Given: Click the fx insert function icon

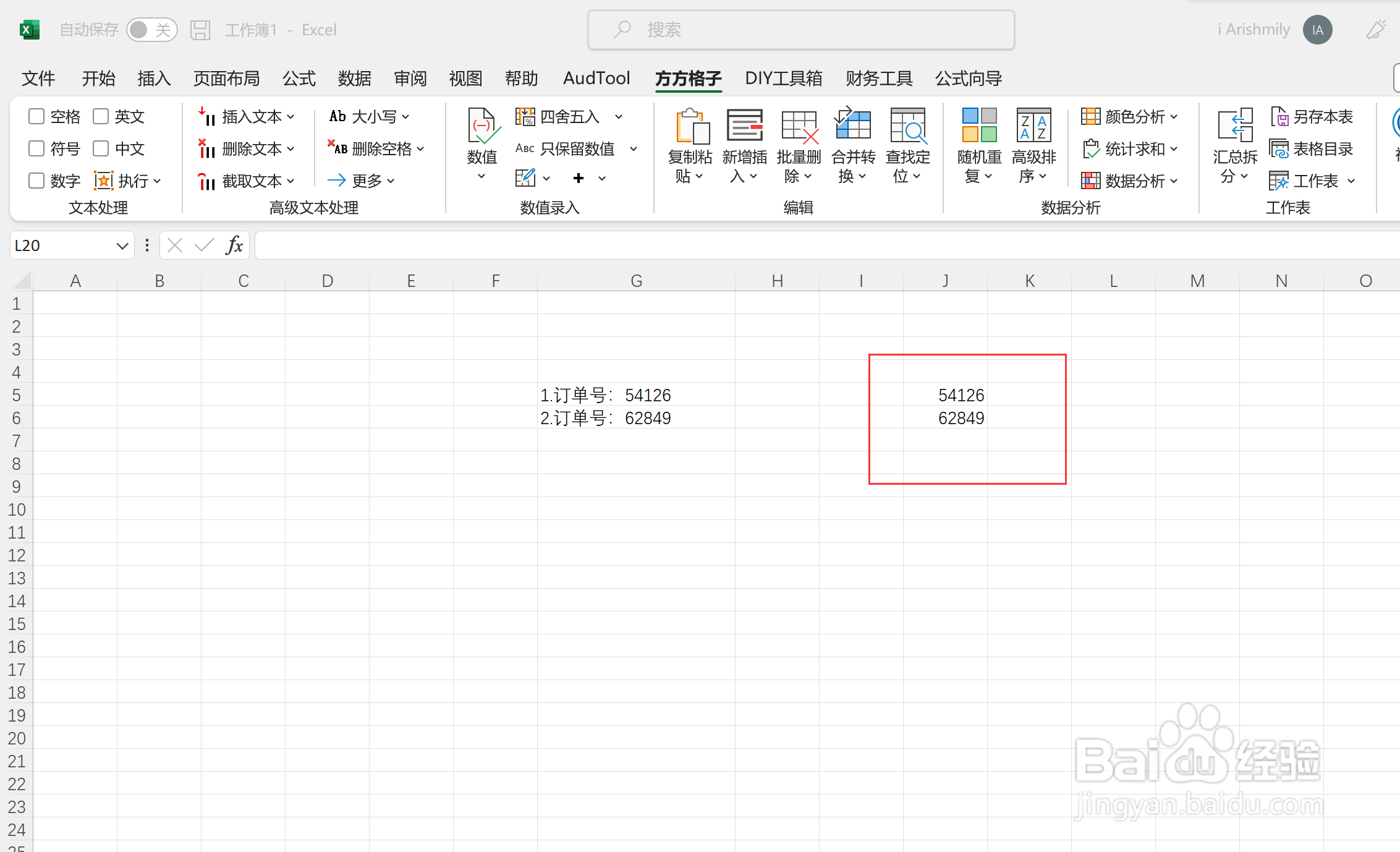Looking at the screenshot, I should click(234, 245).
